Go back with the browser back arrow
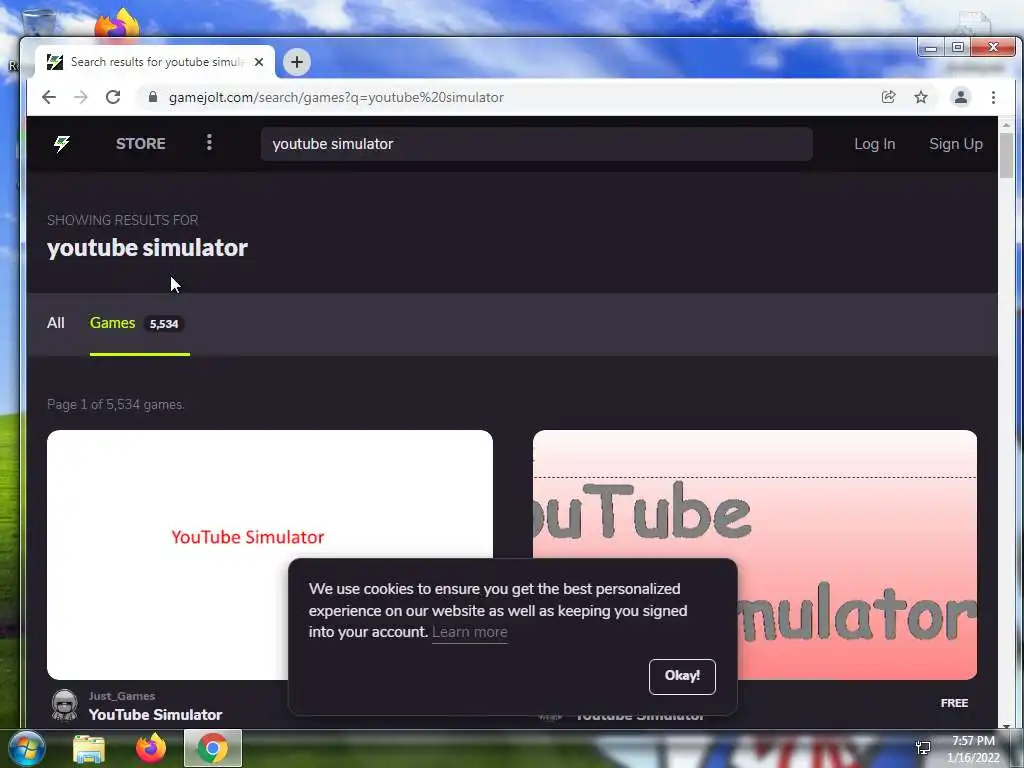Screen dimensions: 1024x768 [49, 97]
